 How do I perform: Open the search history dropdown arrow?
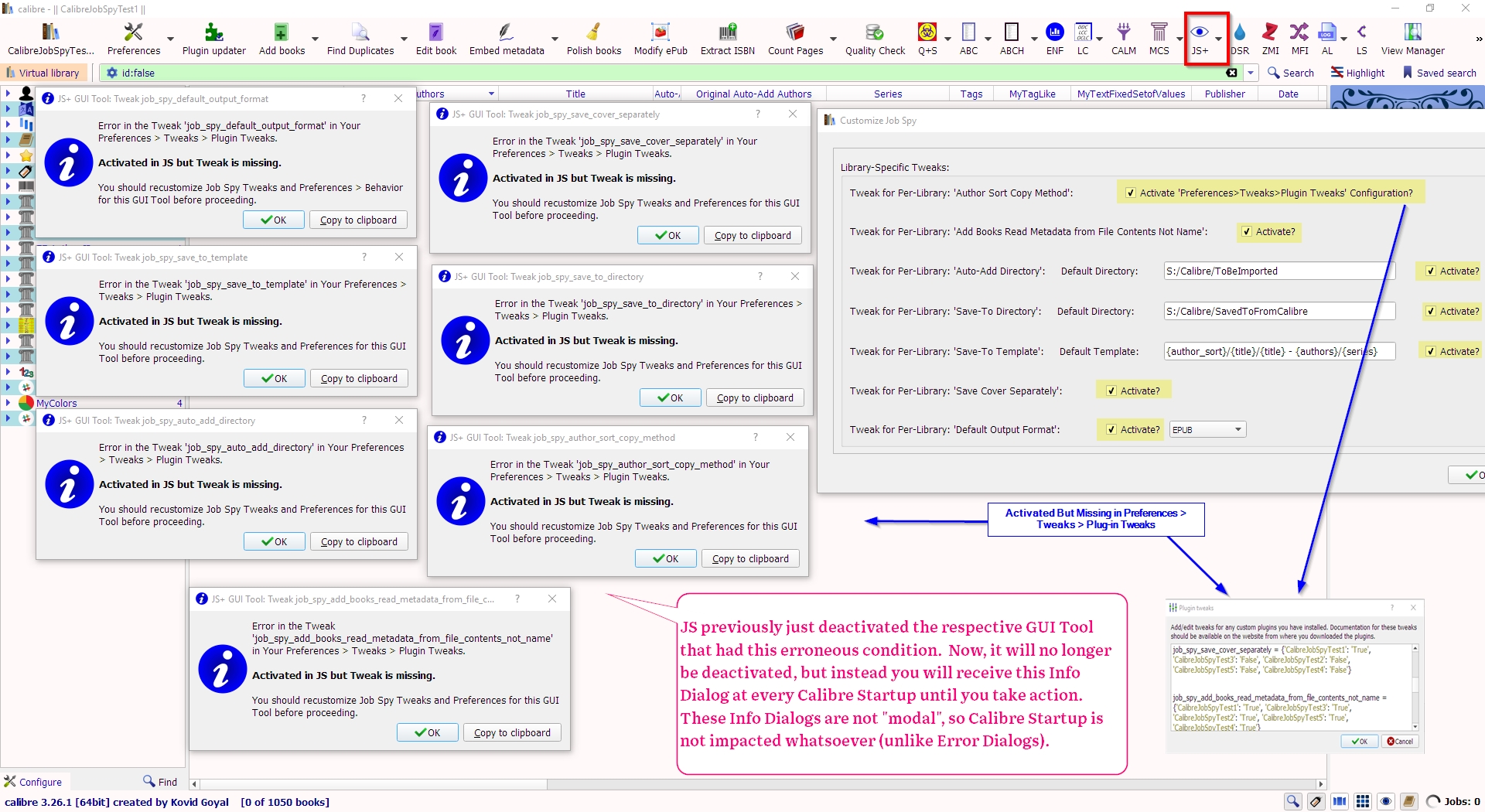pos(1250,73)
